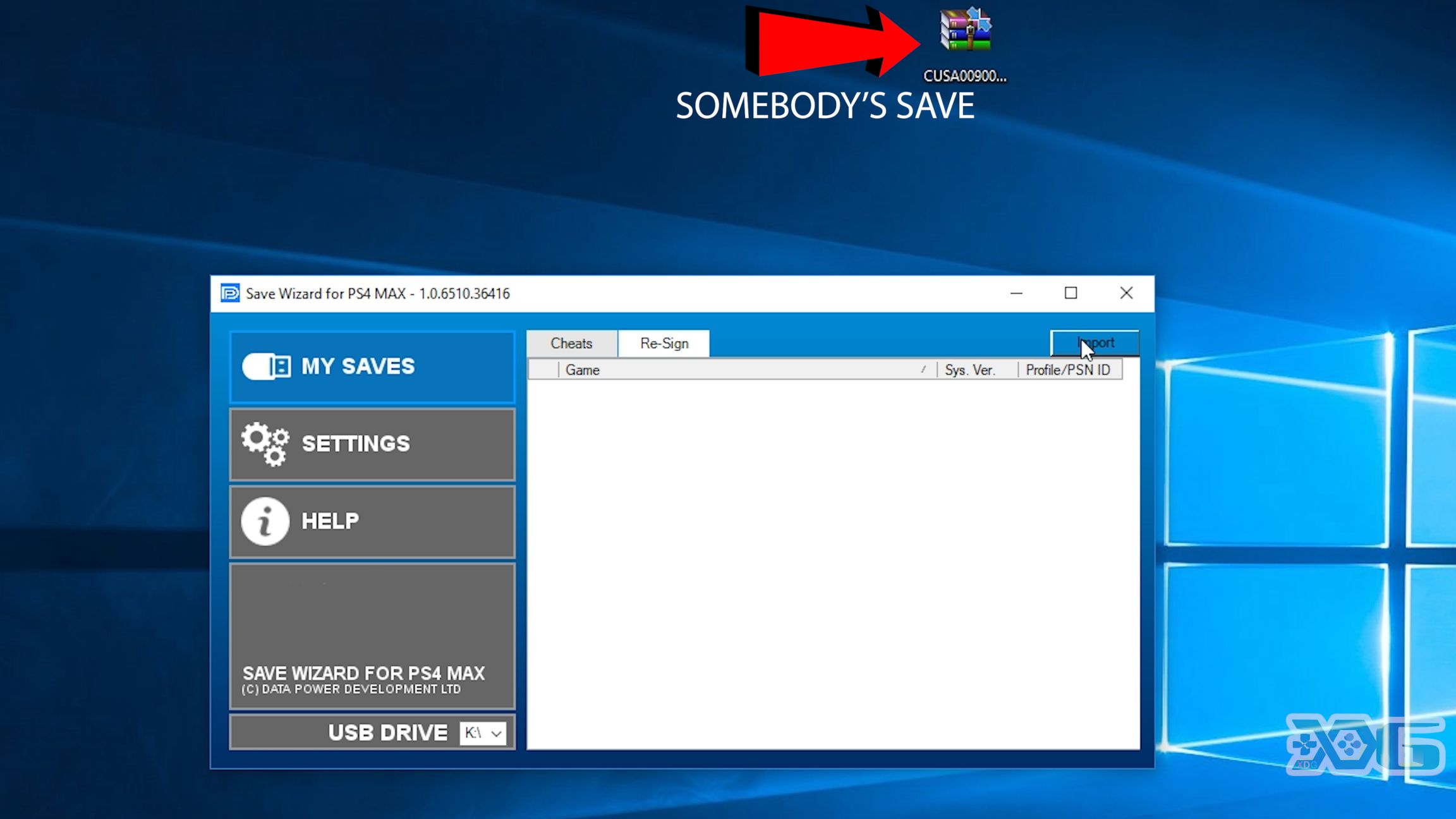The image size is (1456, 819).
Task: Switch to the Cheats tab
Action: (571, 343)
